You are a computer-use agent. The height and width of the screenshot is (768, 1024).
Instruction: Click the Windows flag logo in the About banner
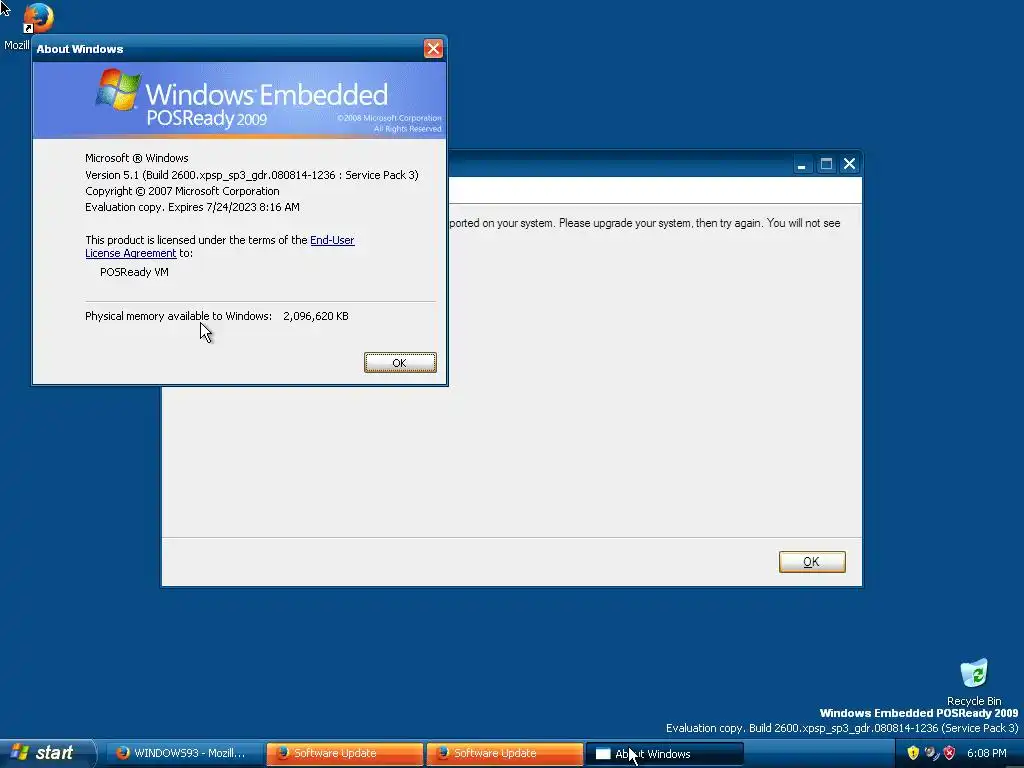(x=118, y=90)
